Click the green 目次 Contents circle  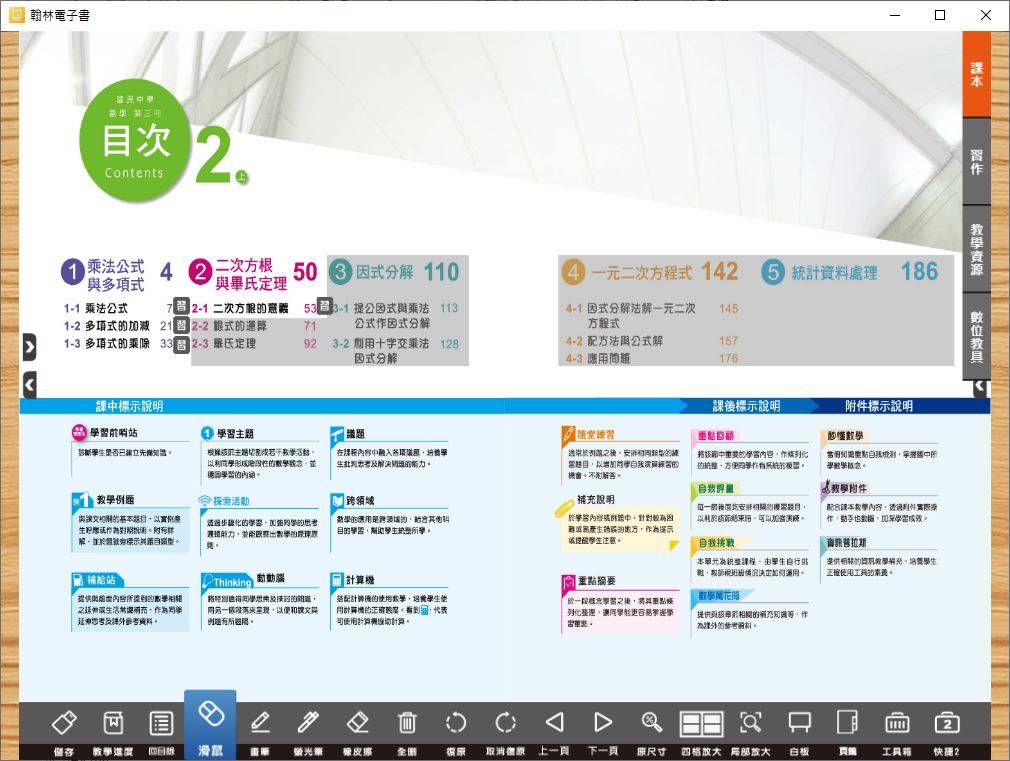pos(135,139)
